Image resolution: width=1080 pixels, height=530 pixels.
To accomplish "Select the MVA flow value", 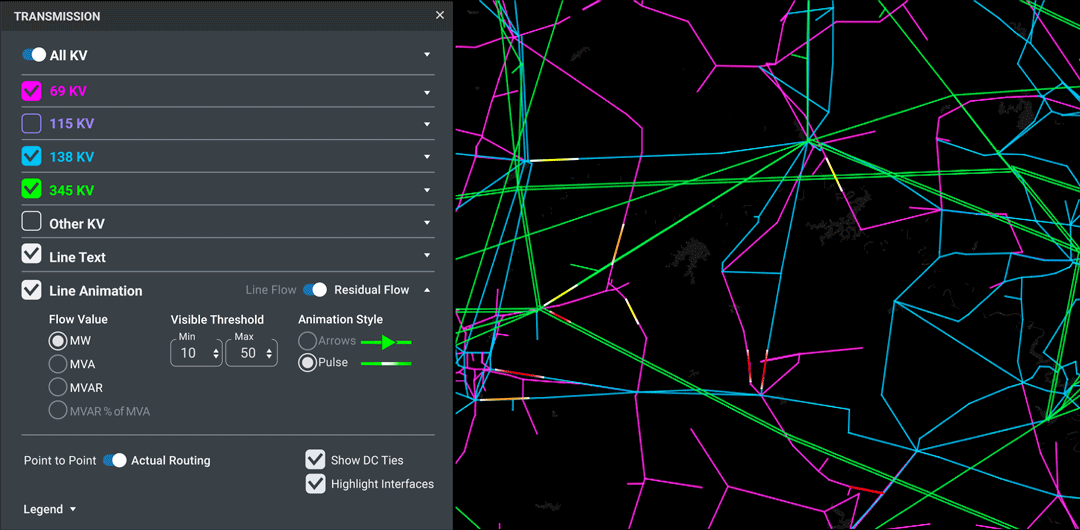I will [58, 363].
